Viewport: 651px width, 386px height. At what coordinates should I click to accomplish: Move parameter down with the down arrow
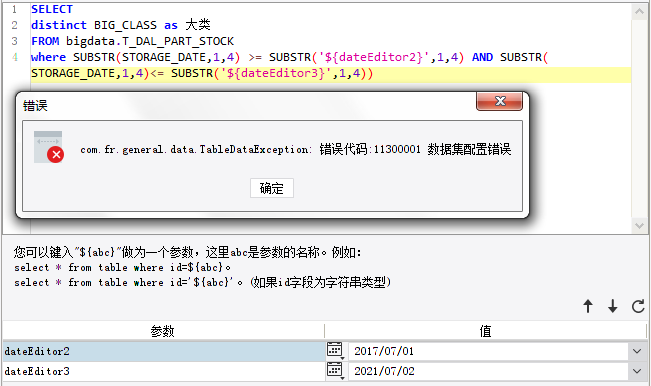(x=613, y=306)
